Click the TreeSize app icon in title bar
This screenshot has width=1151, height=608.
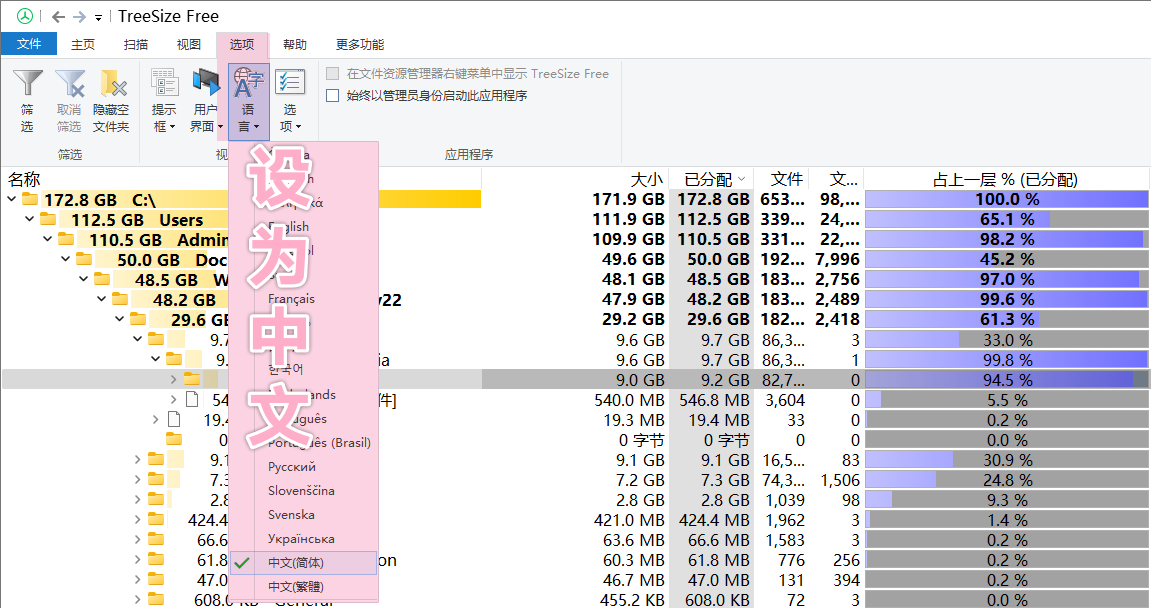pyautogui.click(x=25, y=16)
